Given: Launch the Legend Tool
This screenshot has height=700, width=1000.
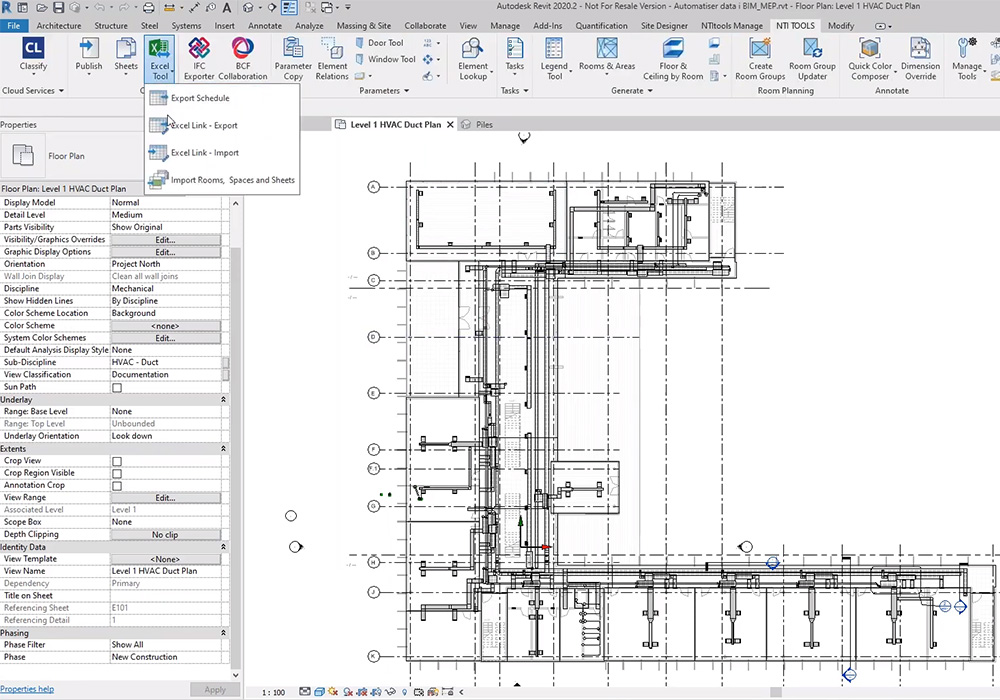Looking at the screenshot, I should point(554,59).
